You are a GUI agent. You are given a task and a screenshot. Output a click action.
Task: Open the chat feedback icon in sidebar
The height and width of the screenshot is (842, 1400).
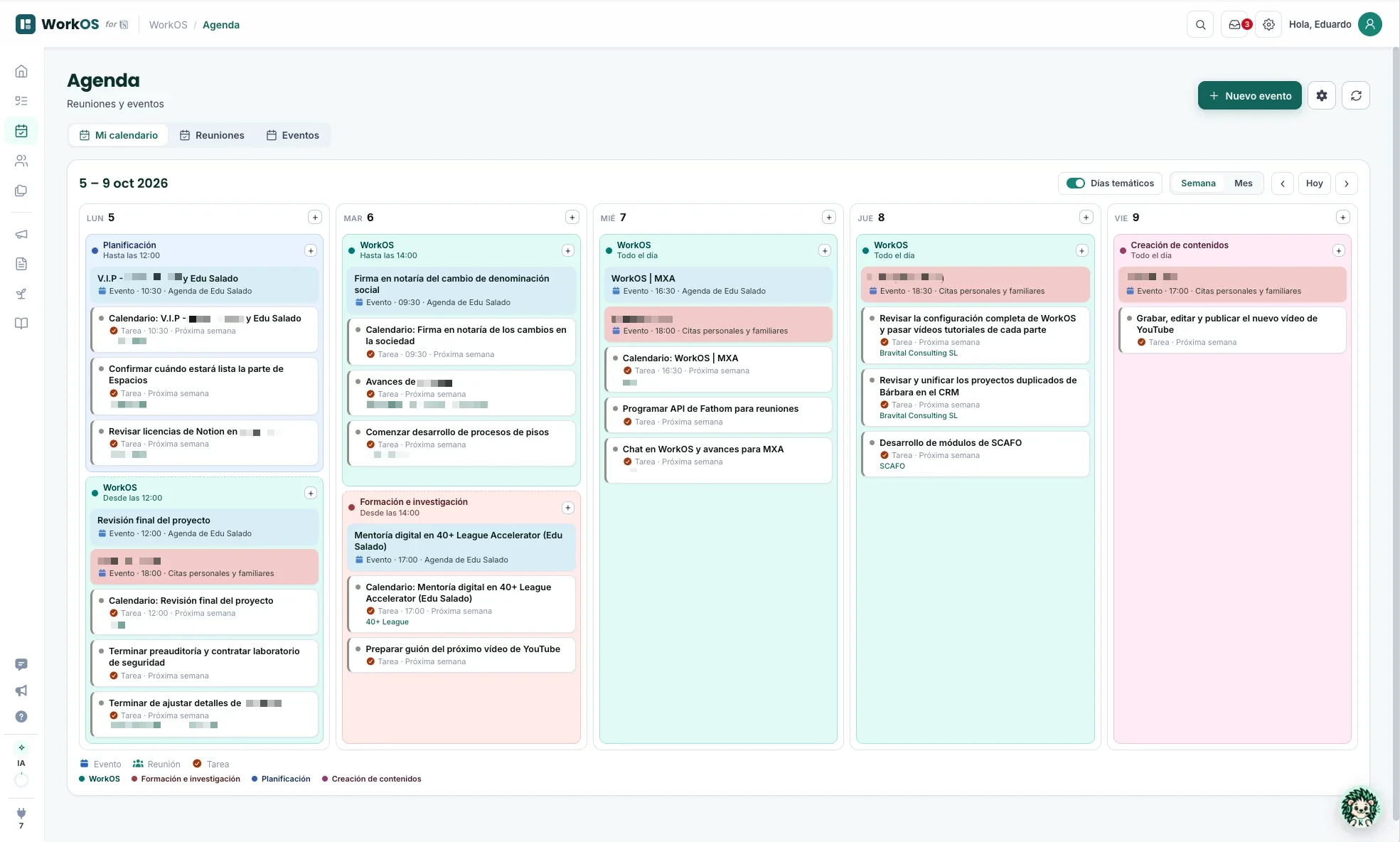pos(21,664)
